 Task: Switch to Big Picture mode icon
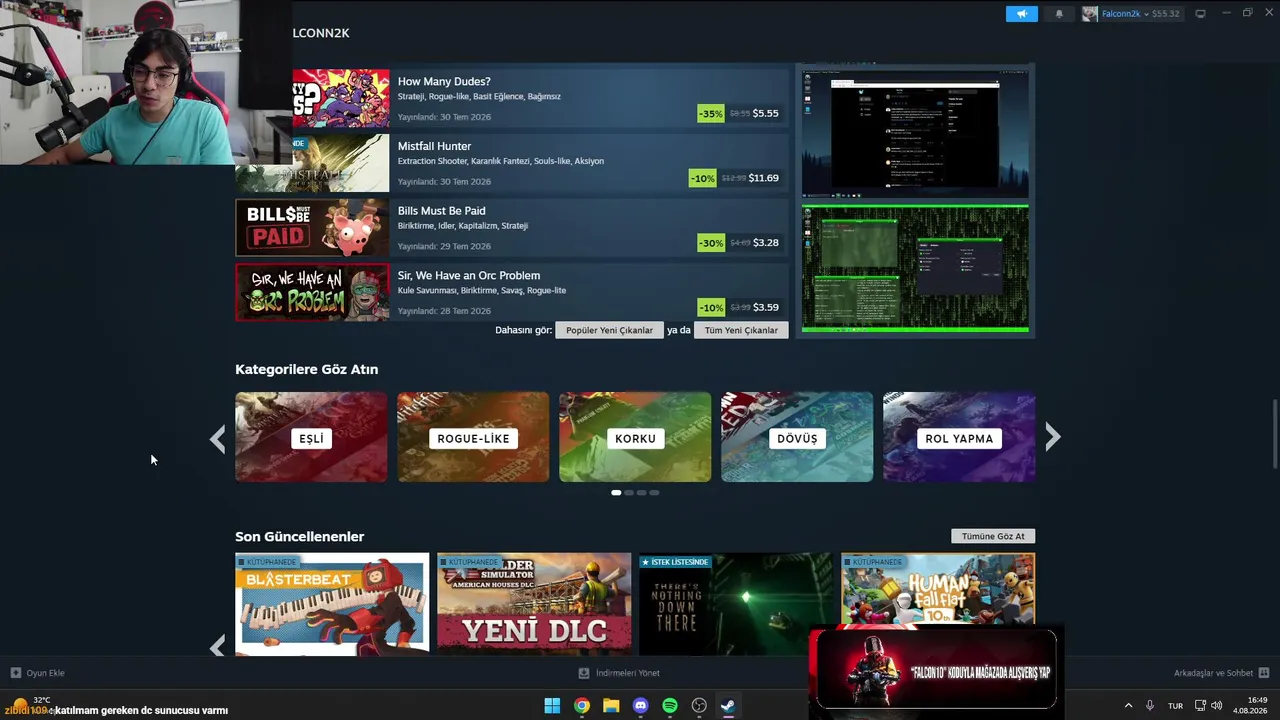pos(1201,14)
